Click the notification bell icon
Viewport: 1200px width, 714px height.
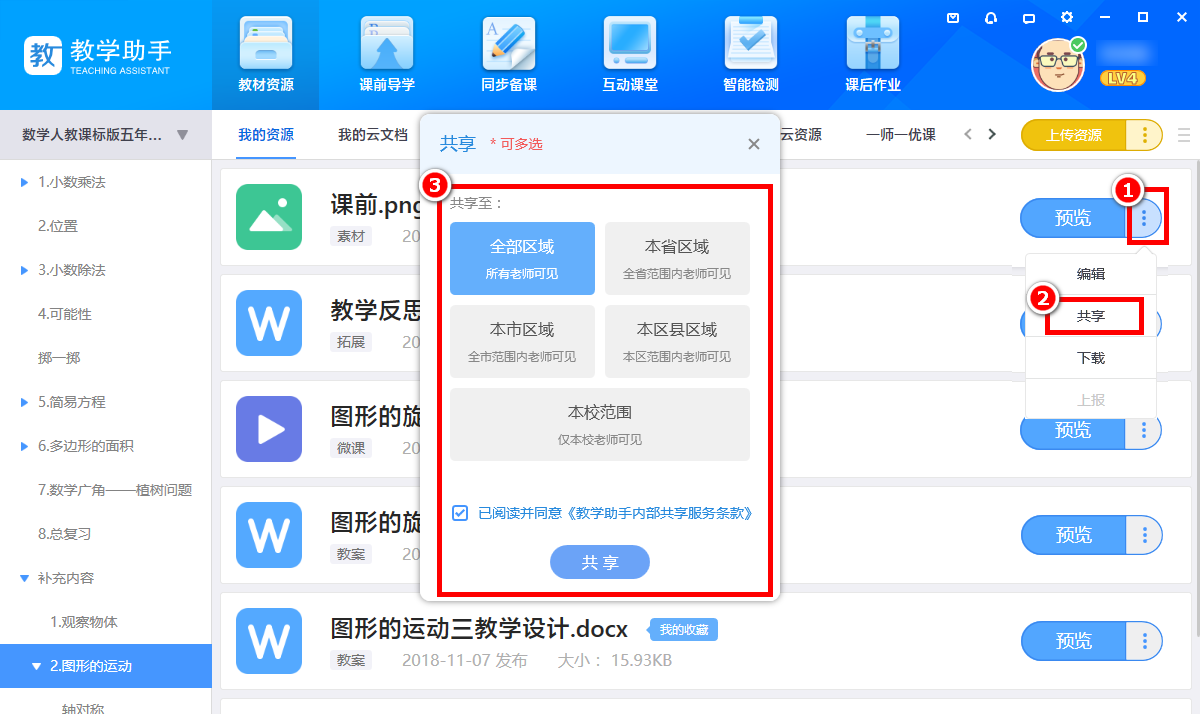click(991, 17)
